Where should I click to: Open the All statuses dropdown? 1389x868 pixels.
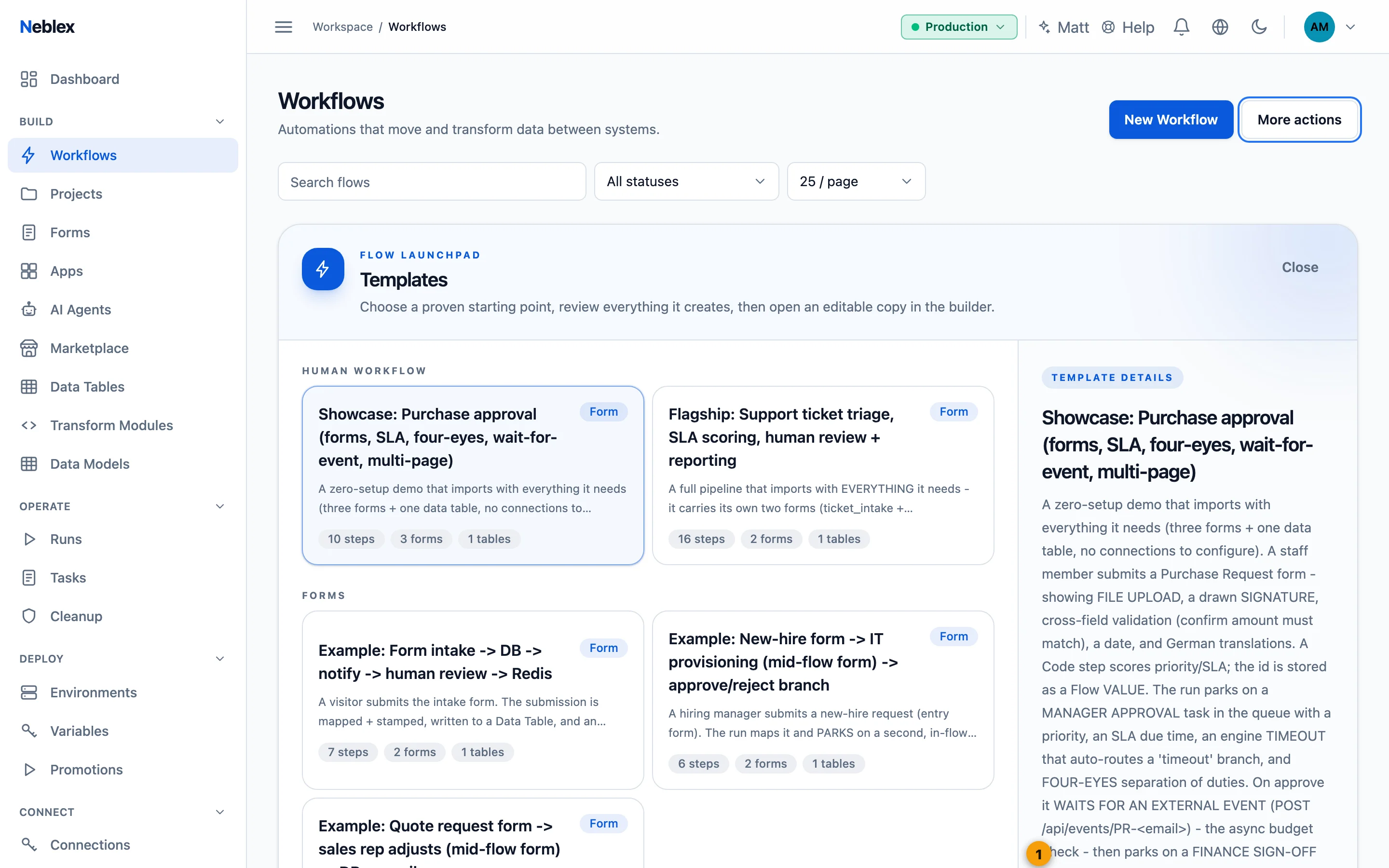[x=686, y=181]
